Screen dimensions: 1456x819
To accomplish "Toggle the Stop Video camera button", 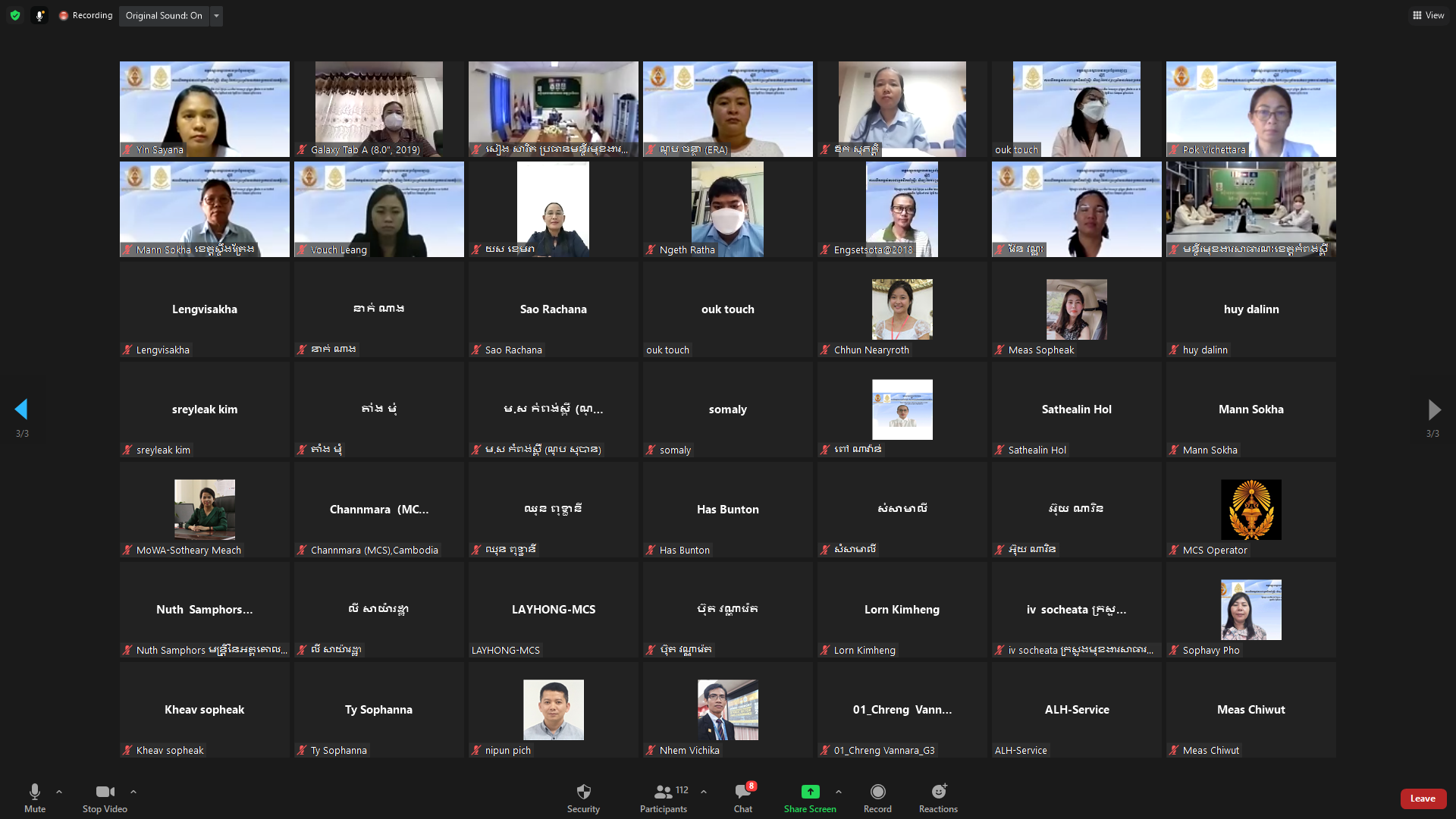I will [105, 798].
